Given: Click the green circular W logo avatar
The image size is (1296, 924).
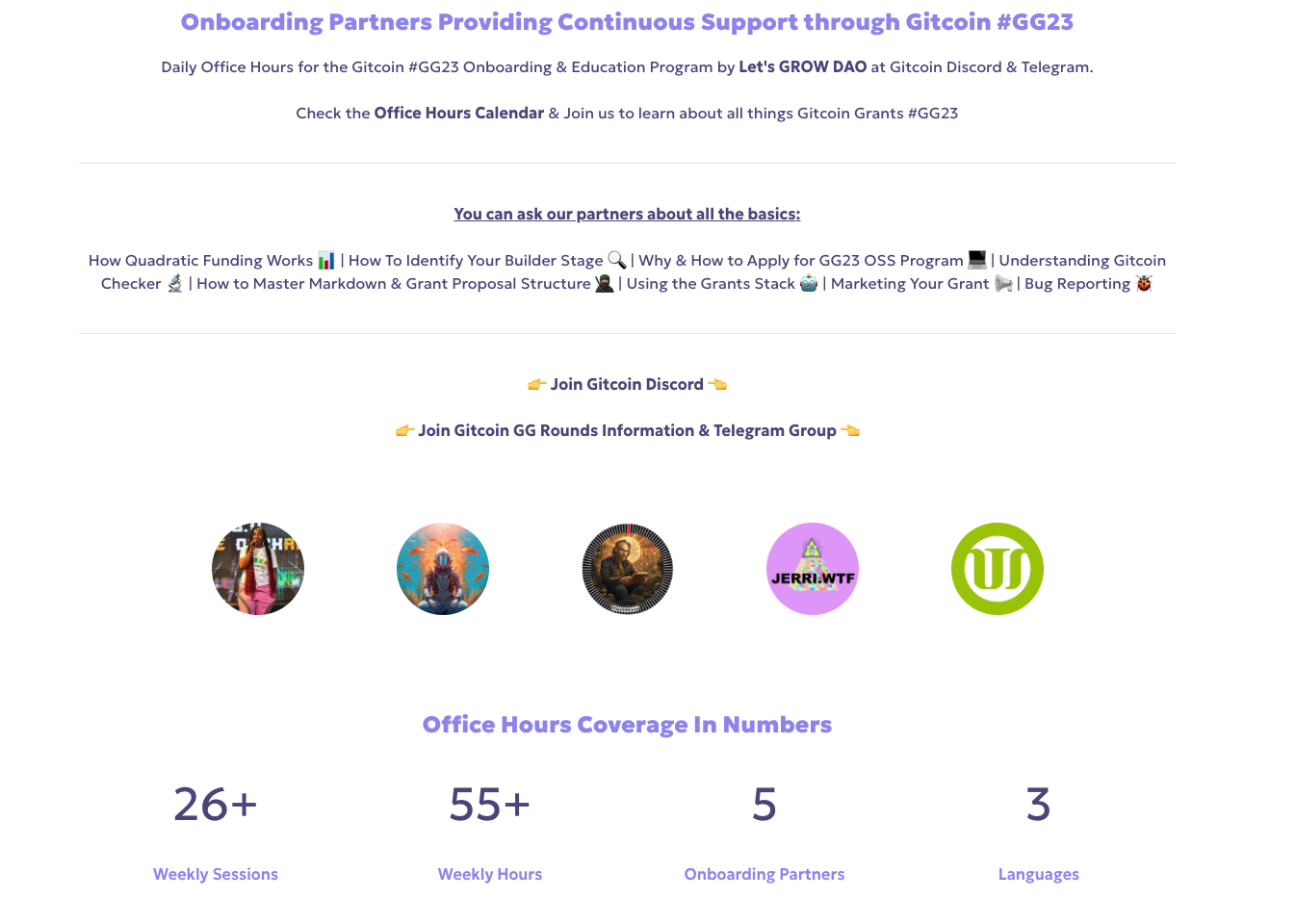Looking at the screenshot, I should click(998, 569).
